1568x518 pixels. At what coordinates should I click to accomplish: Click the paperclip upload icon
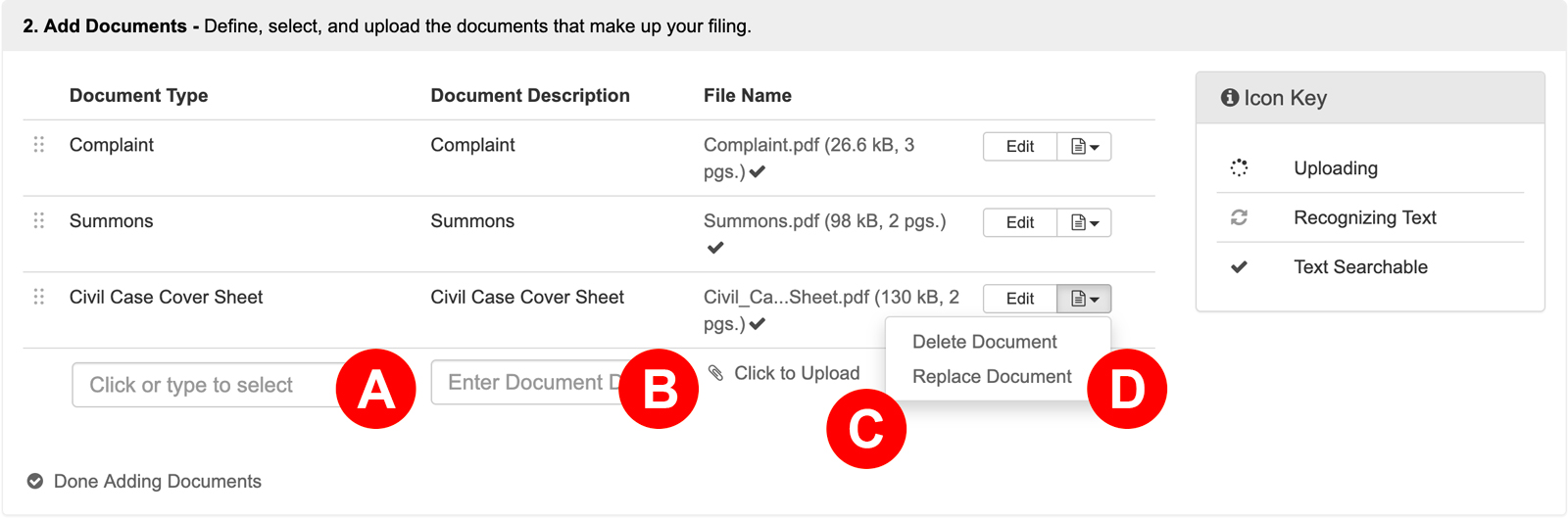pos(716,373)
